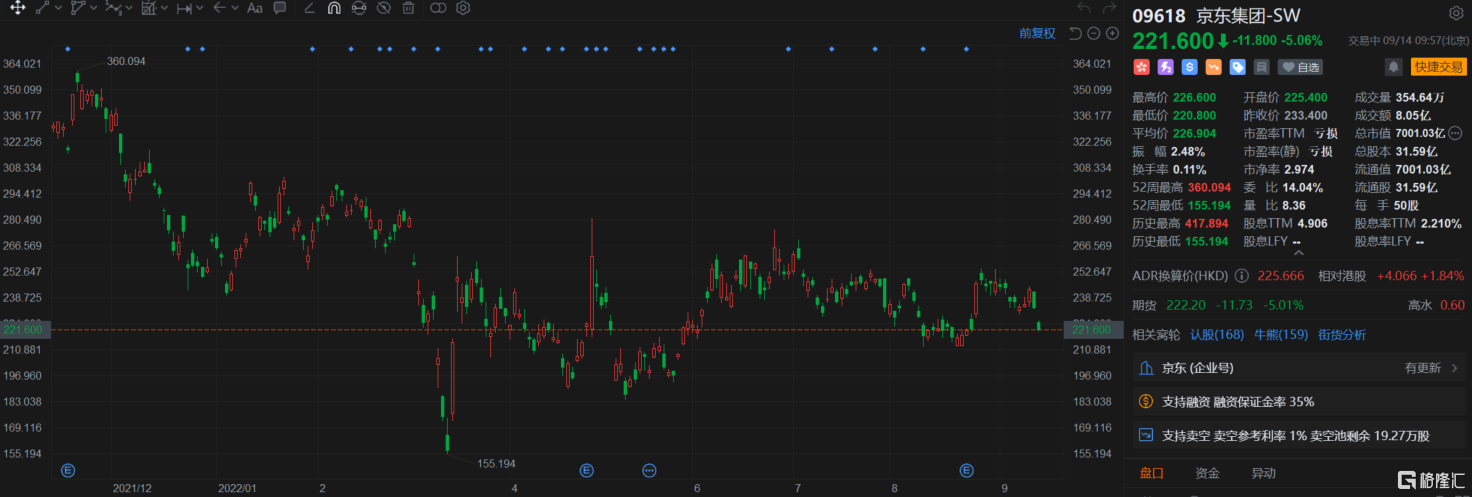Click the ellipsis event marker in May
This screenshot has width=1472, height=497.
point(649,470)
